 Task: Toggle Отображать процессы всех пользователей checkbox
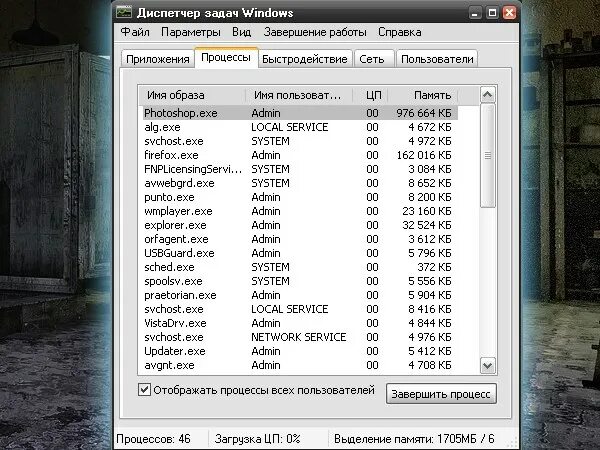[144, 390]
